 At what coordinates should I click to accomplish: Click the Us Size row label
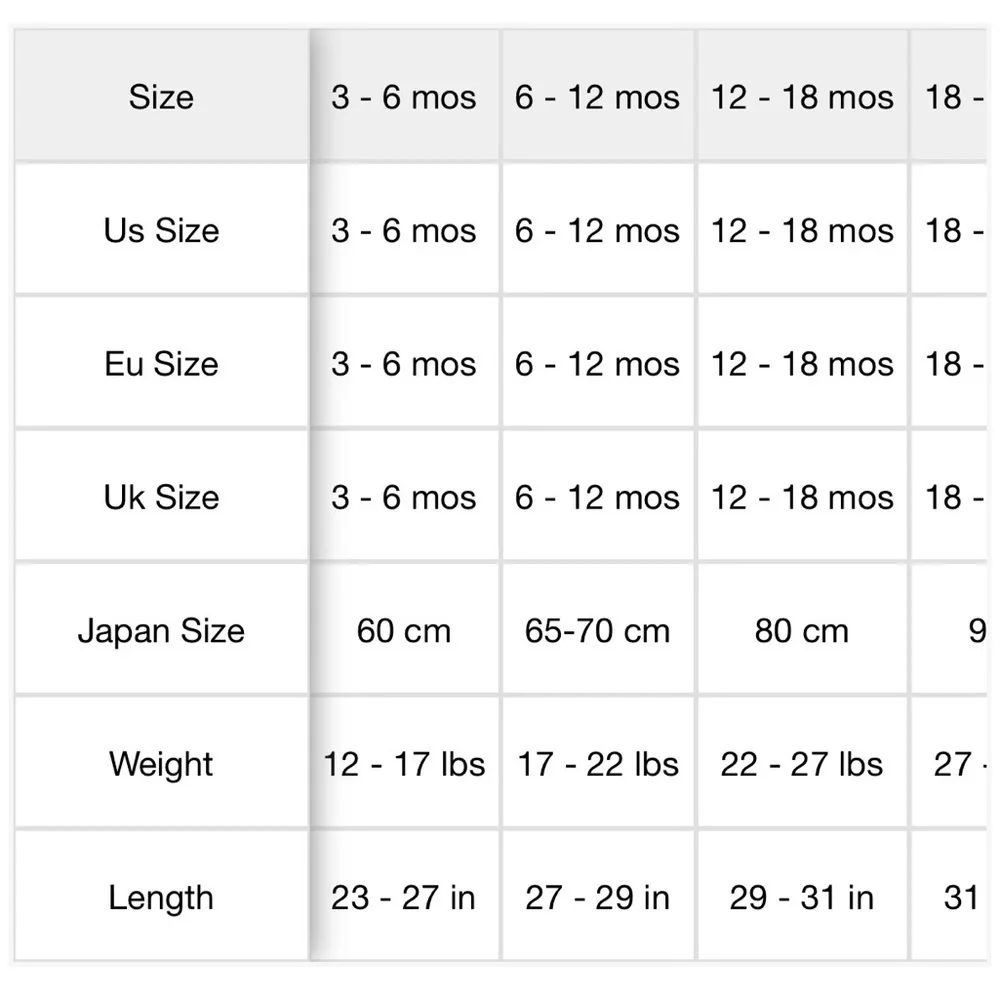161,230
